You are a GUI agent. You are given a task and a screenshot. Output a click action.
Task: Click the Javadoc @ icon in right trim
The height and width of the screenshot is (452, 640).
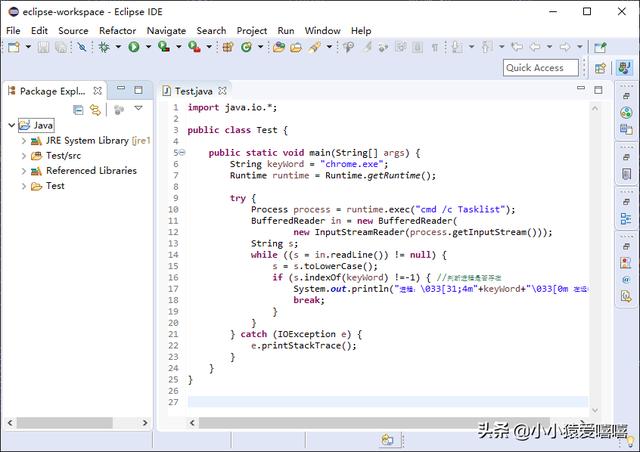coord(626,279)
